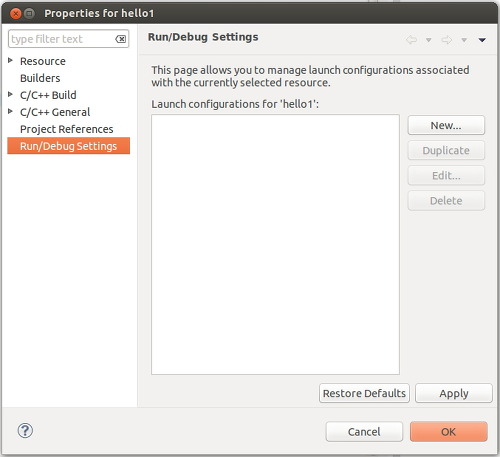
Task: Confirm with the OK button
Action: click(449, 432)
